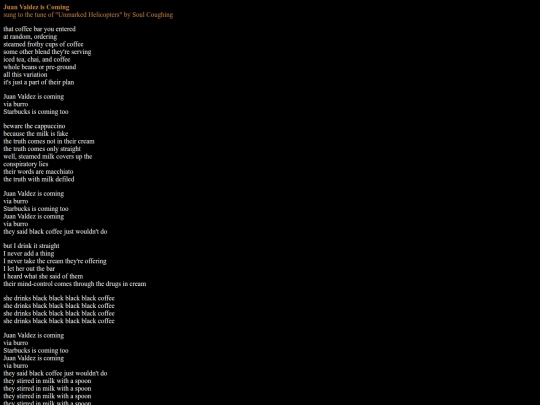Click the line "steamed frothy cups of coffee"

pos(43,44)
